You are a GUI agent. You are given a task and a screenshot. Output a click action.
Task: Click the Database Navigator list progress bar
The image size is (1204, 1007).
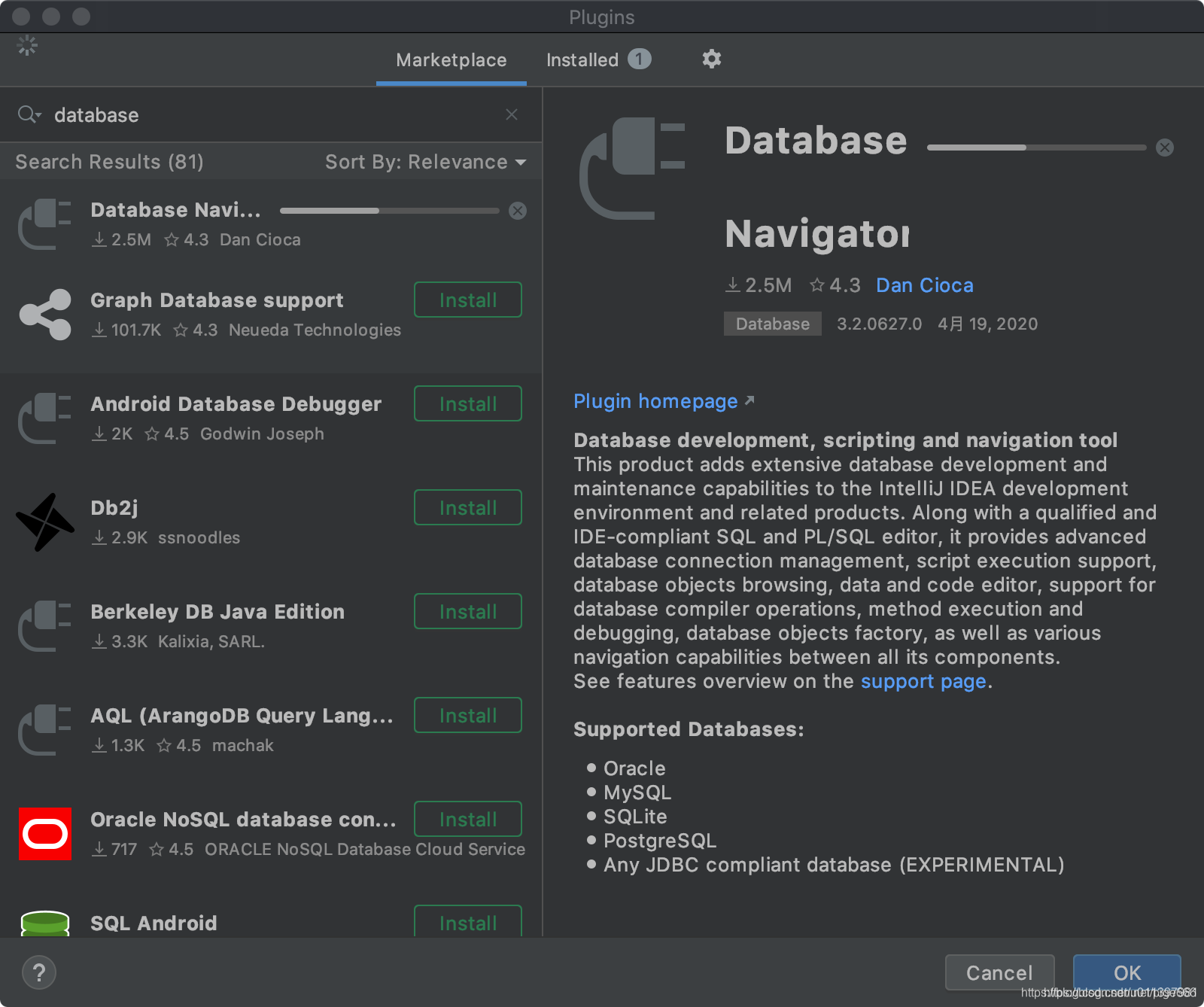389,211
